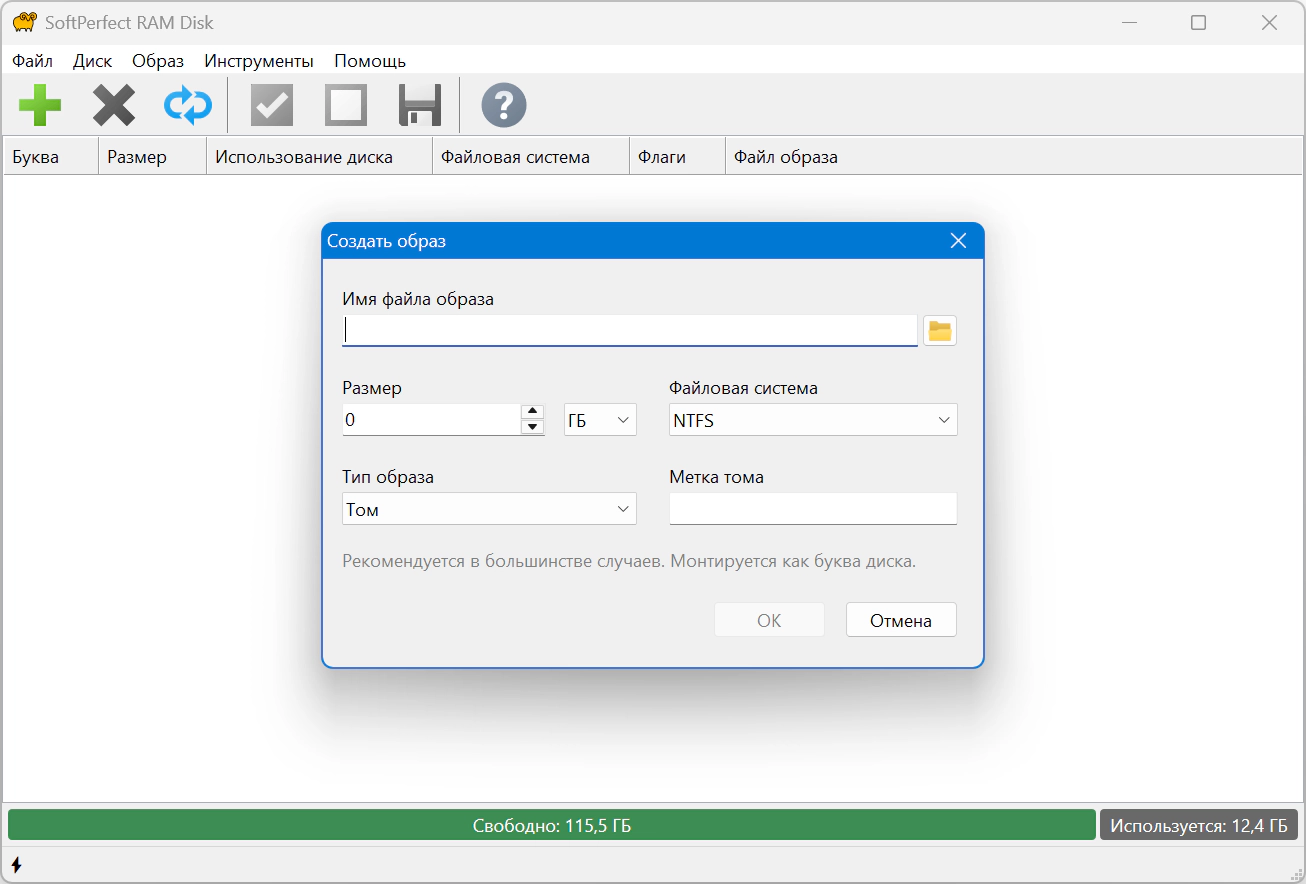Open the Помощь menu
The width and height of the screenshot is (1306, 884).
[x=370, y=61]
